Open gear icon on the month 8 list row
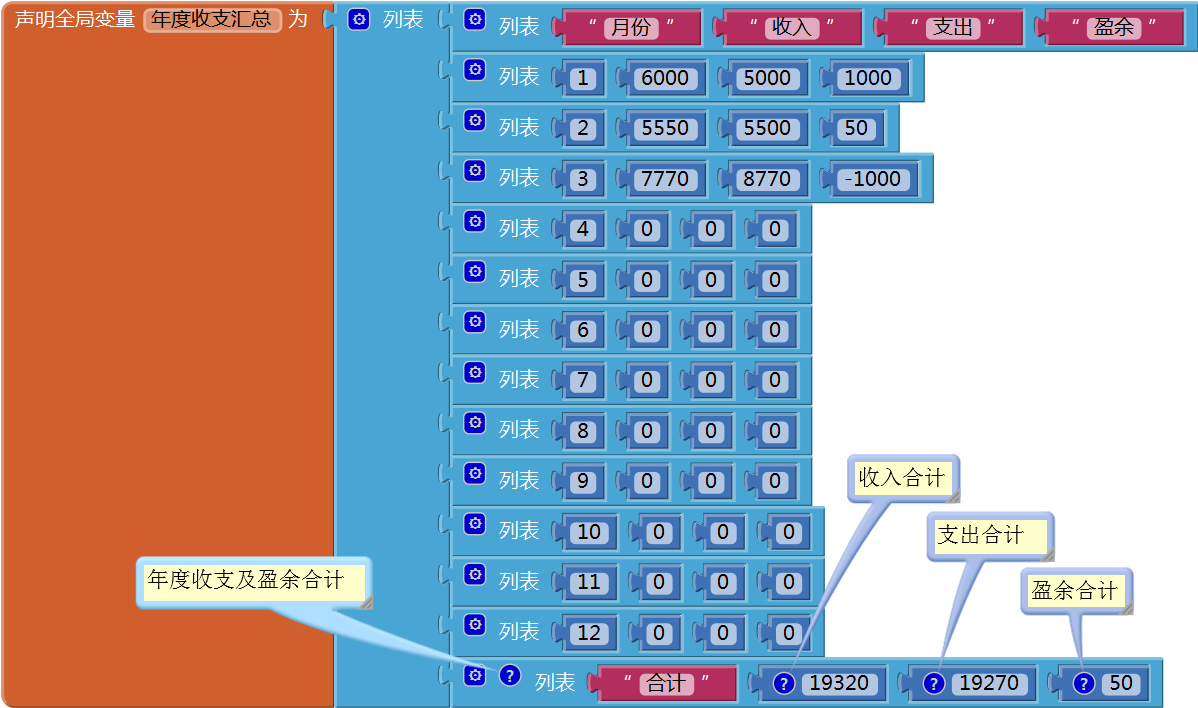 point(475,422)
